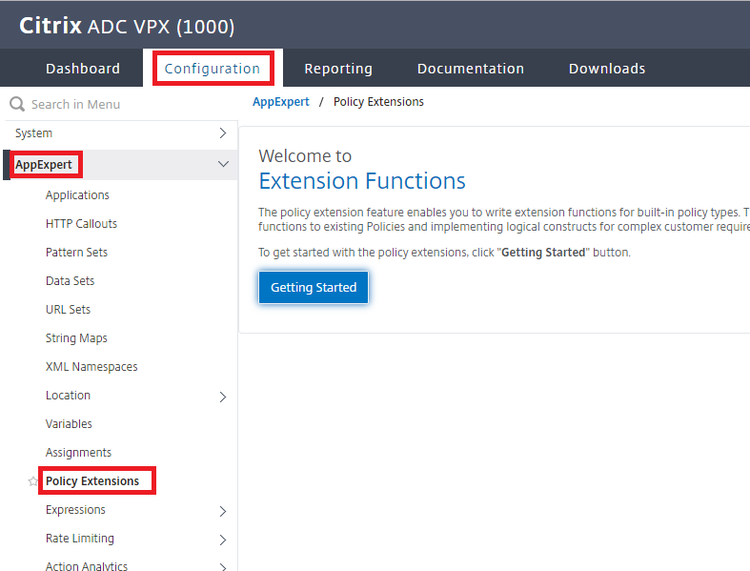Select XML Namespaces menu item
The height and width of the screenshot is (571, 750).
pos(91,367)
